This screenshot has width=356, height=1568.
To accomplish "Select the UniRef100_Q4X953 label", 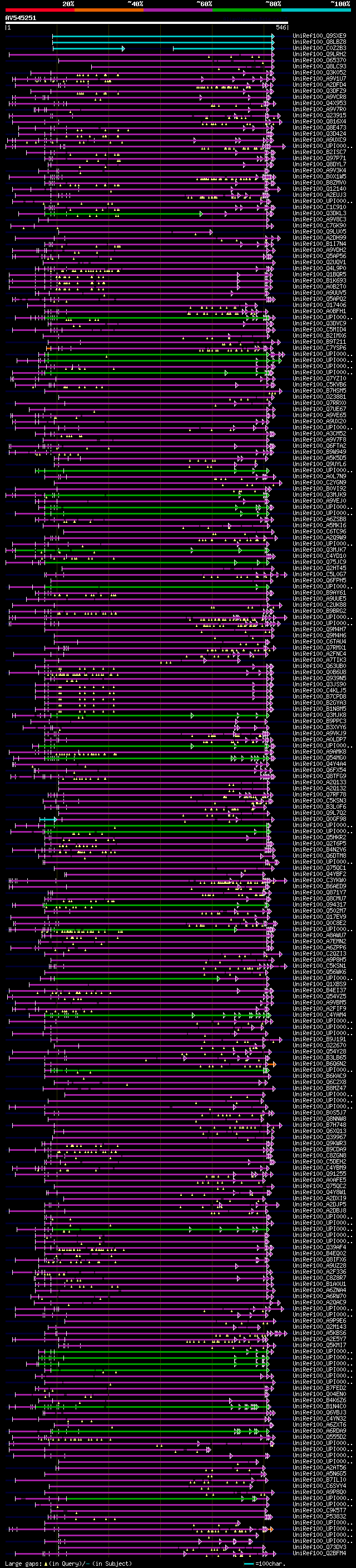I will pos(319,103).
